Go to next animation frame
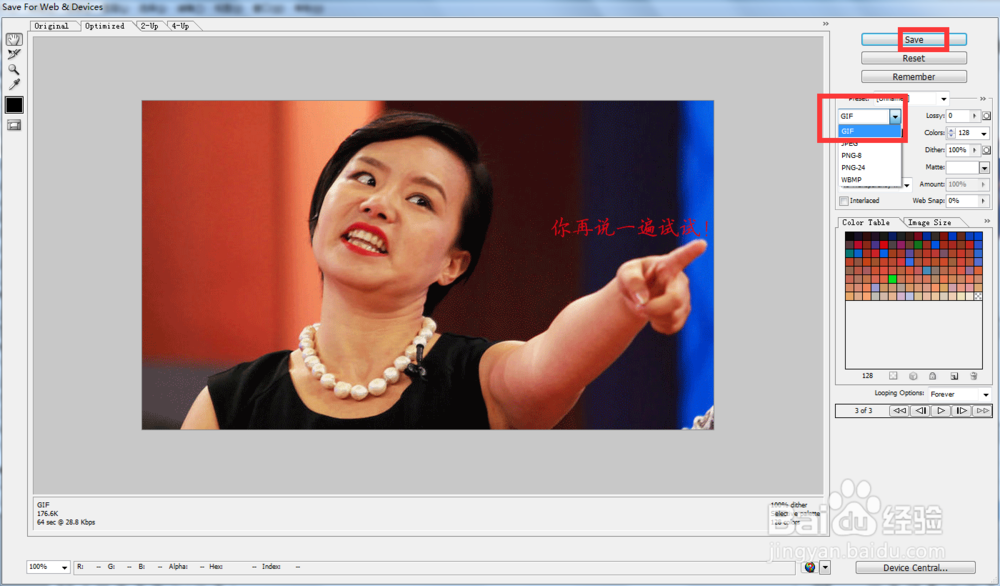Viewport: 1000px width, 586px height. pos(961,411)
